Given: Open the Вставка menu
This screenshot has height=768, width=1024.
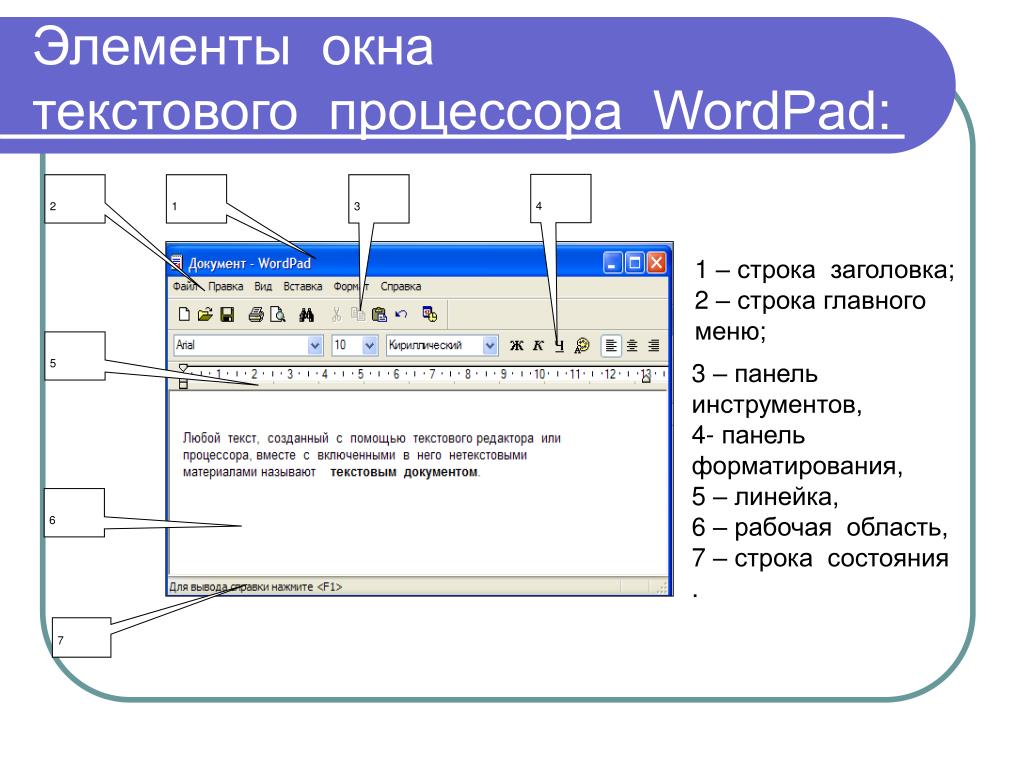Looking at the screenshot, I should (x=303, y=287).
